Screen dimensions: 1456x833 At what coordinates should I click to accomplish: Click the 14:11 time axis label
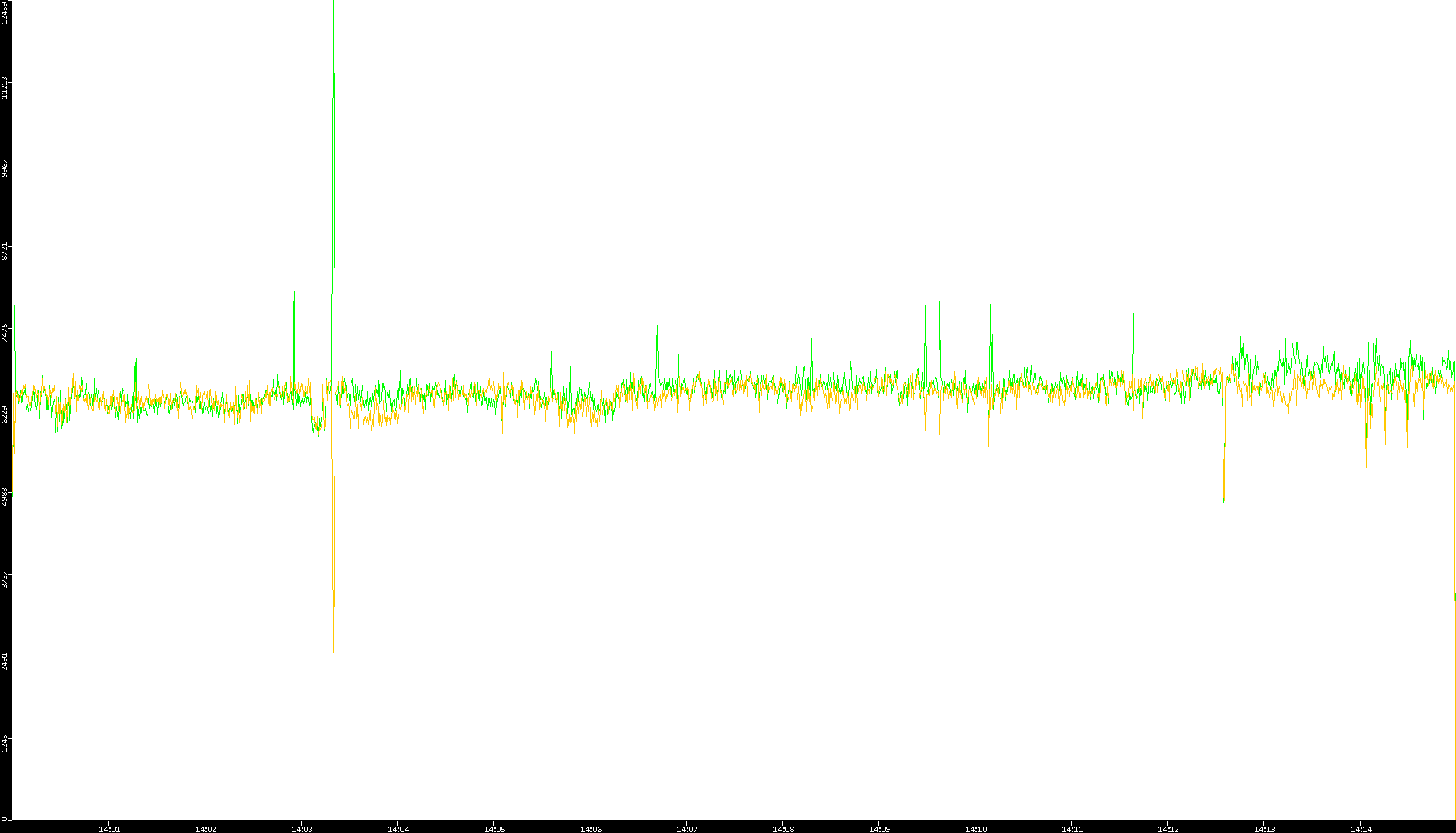pos(1072,828)
